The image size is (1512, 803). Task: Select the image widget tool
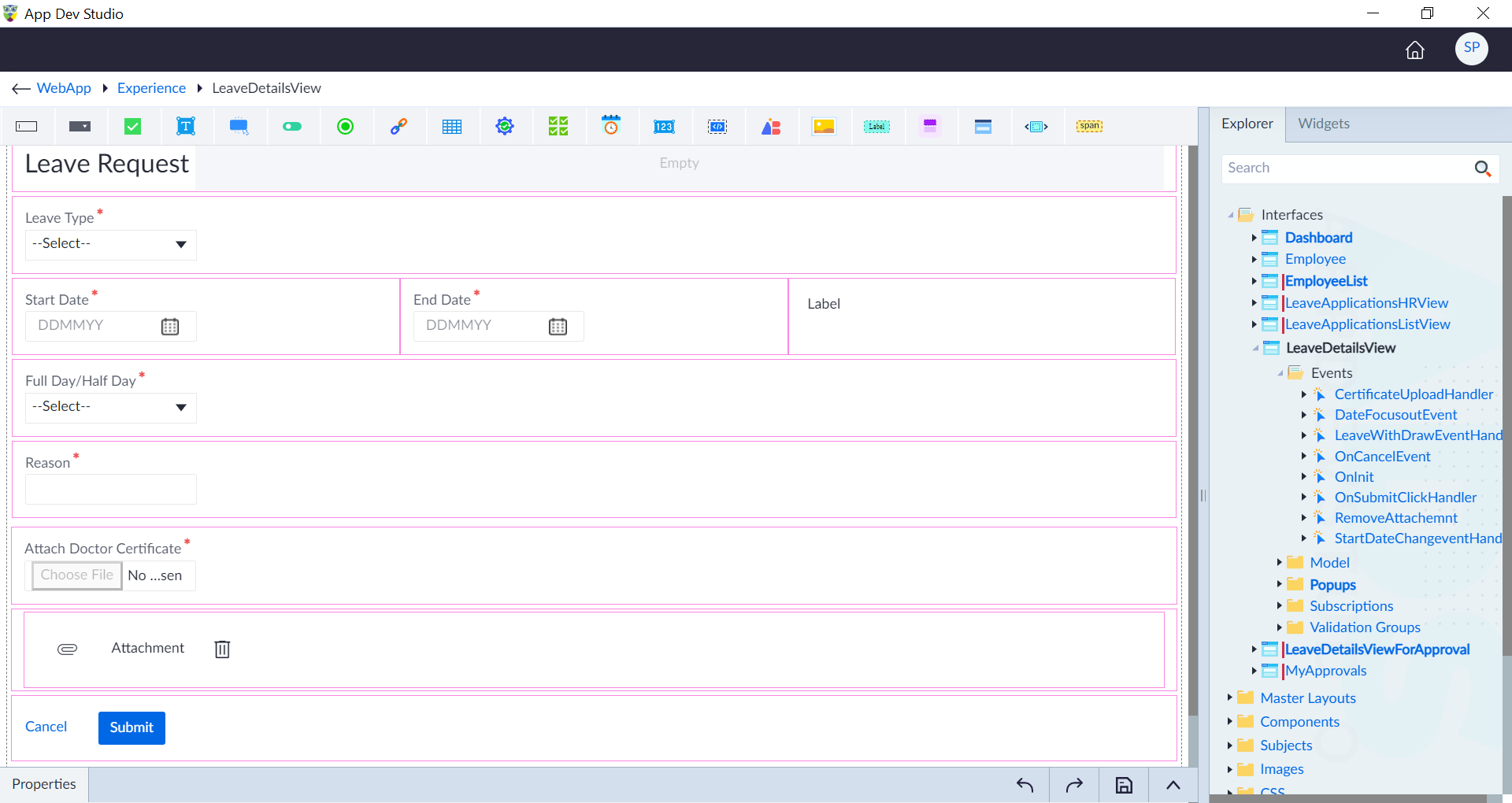(x=824, y=127)
